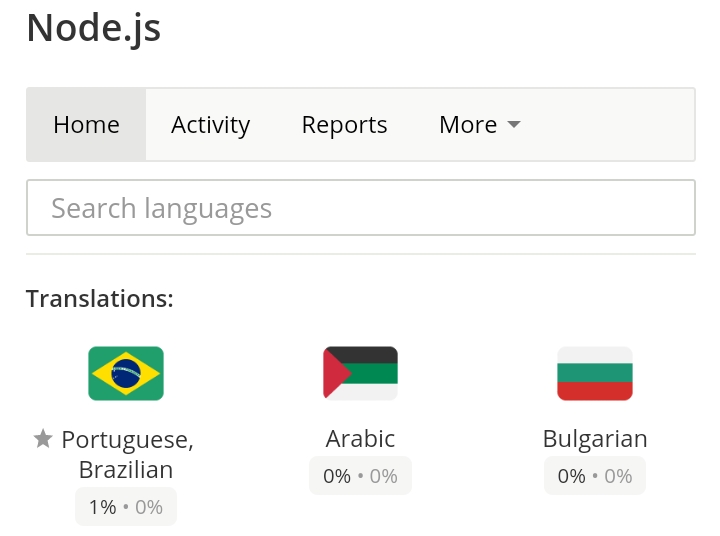Open the Activity tab

(210, 124)
